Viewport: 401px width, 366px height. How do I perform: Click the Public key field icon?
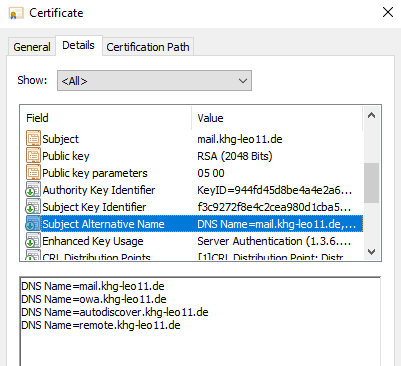tap(33, 155)
